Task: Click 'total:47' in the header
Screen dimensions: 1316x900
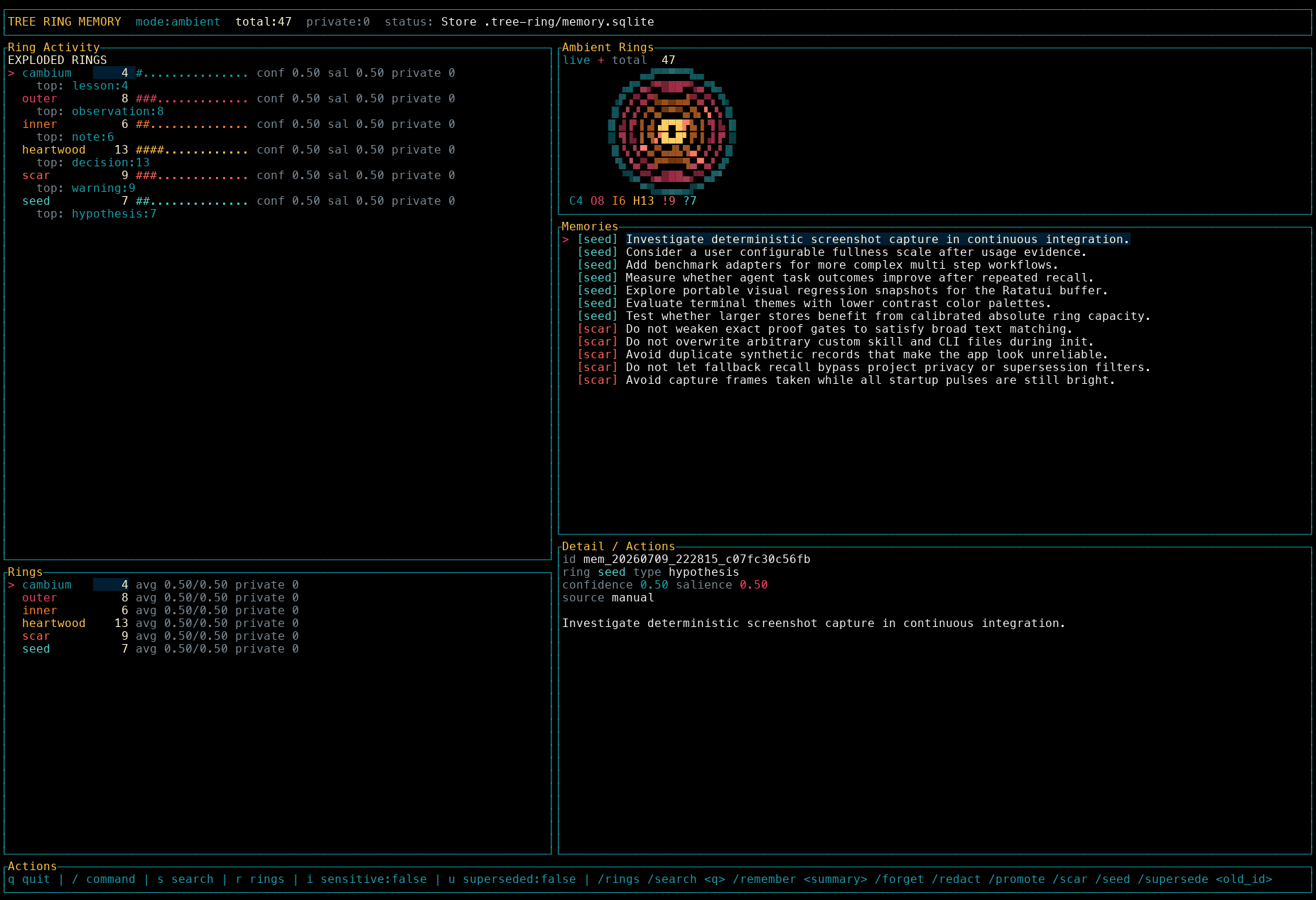Action: [264, 22]
